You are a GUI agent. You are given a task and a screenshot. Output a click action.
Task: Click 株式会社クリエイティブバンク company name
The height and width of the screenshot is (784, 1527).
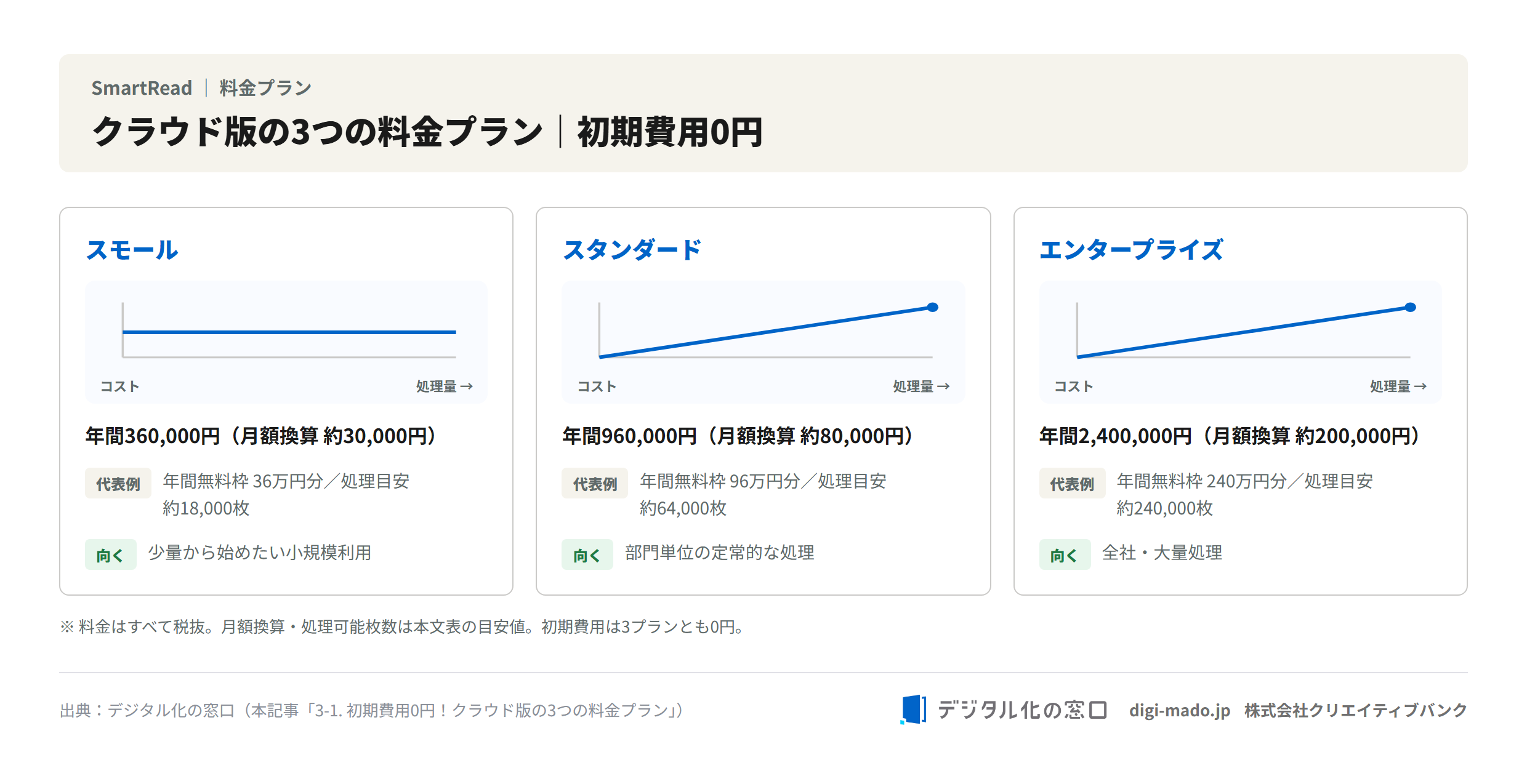pos(1356,710)
